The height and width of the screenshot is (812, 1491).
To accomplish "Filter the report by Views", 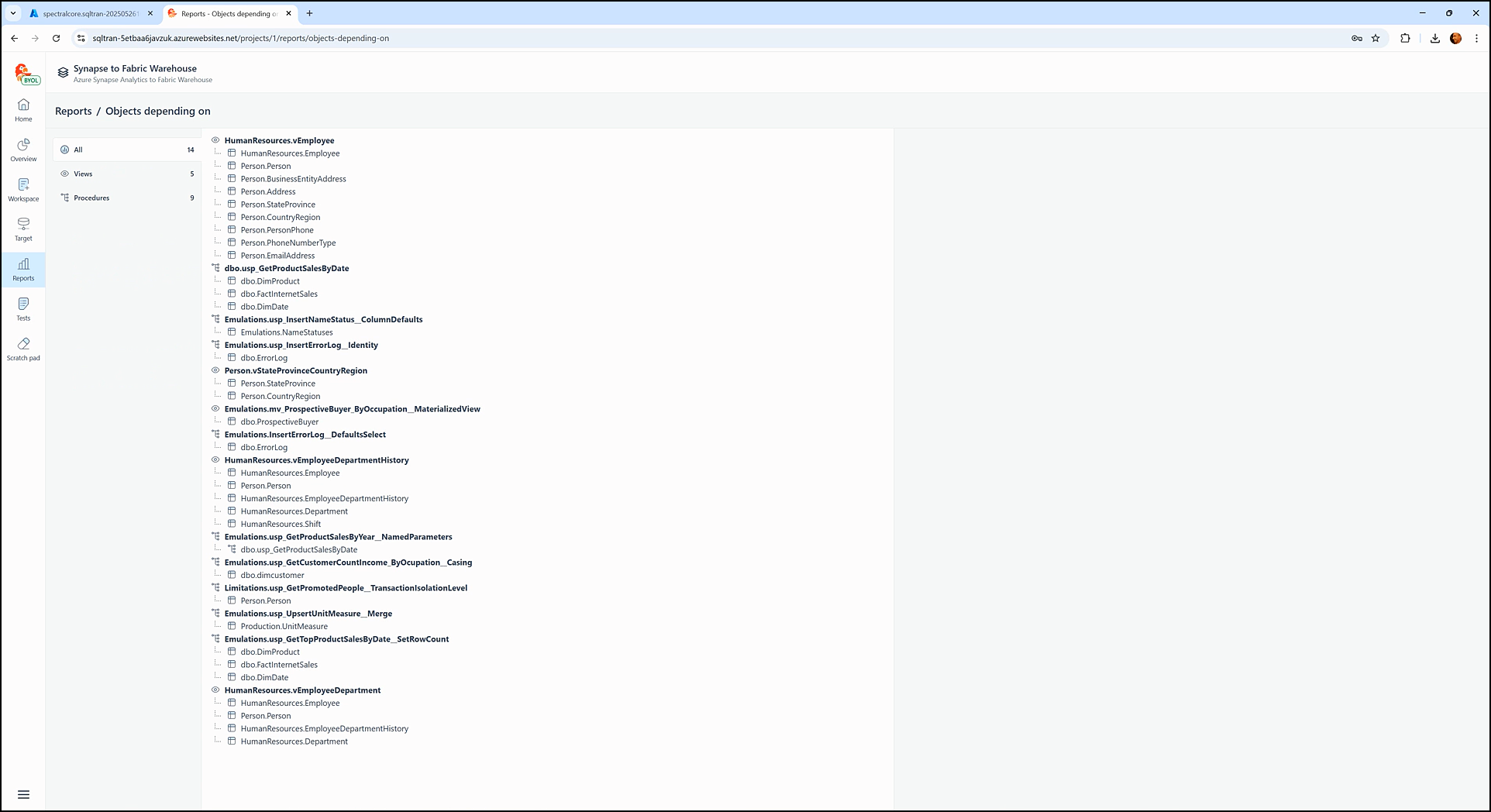I will tap(83, 174).
